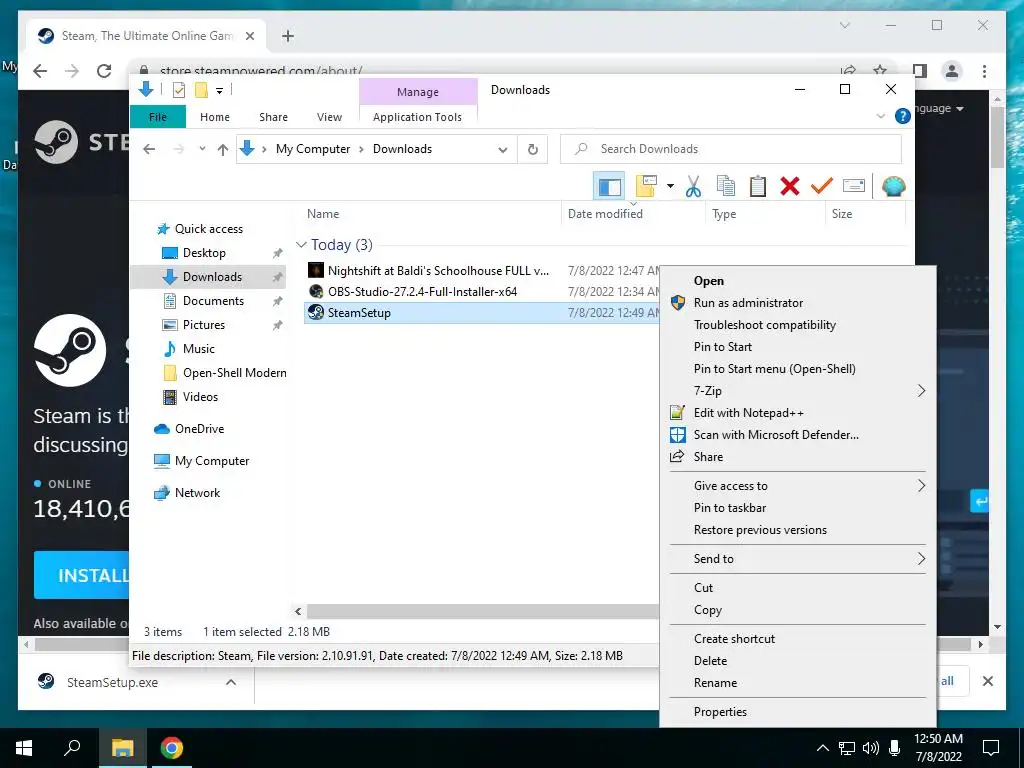Open a new Chrome tab
The width and height of the screenshot is (1024, 768).
pyautogui.click(x=288, y=36)
